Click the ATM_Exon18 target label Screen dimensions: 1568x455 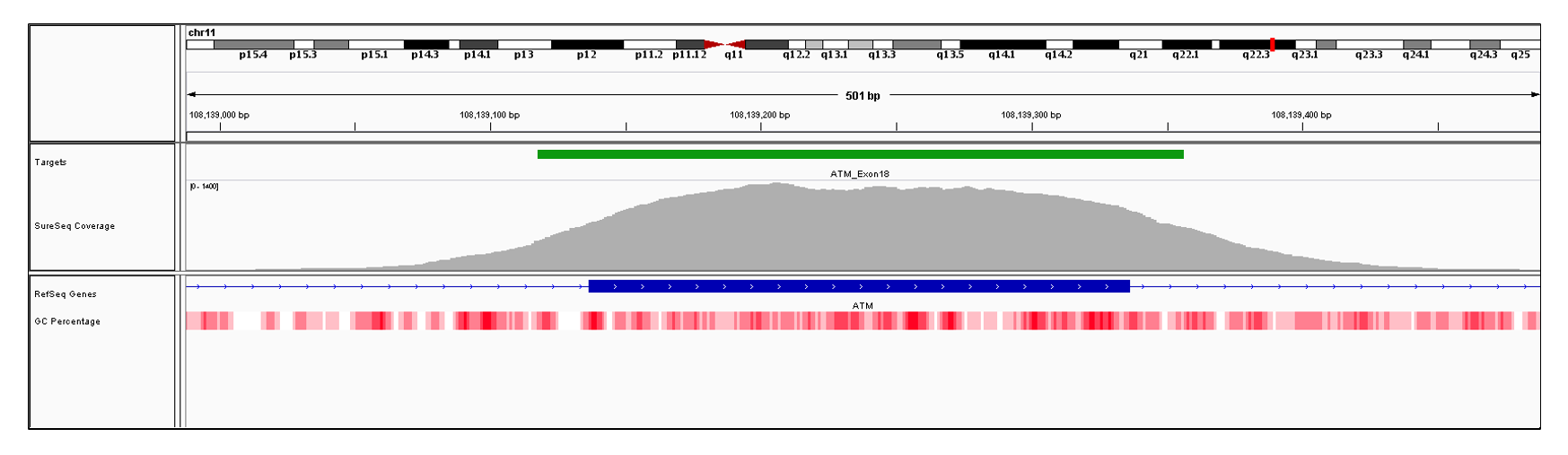point(860,174)
